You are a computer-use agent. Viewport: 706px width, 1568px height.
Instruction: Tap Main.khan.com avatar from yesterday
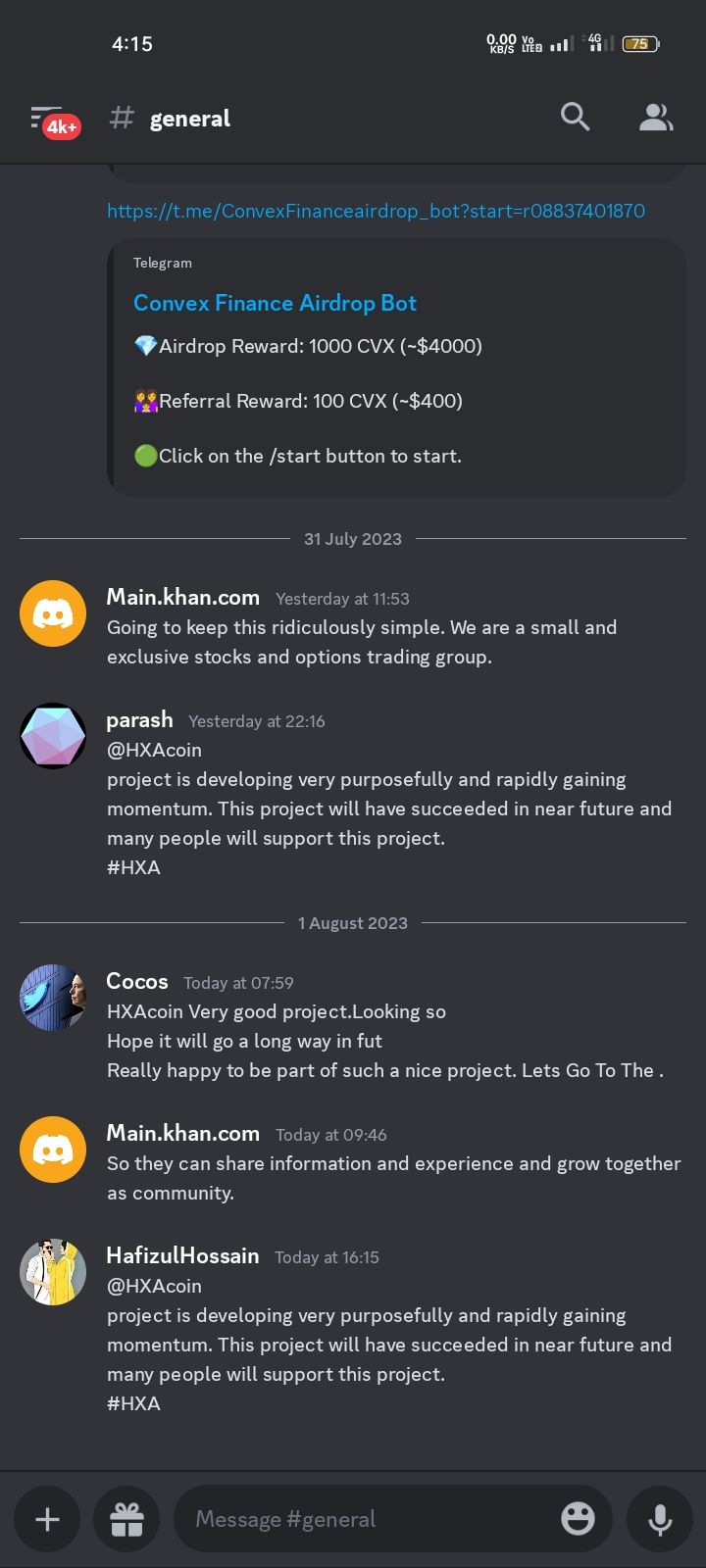pos(53,612)
